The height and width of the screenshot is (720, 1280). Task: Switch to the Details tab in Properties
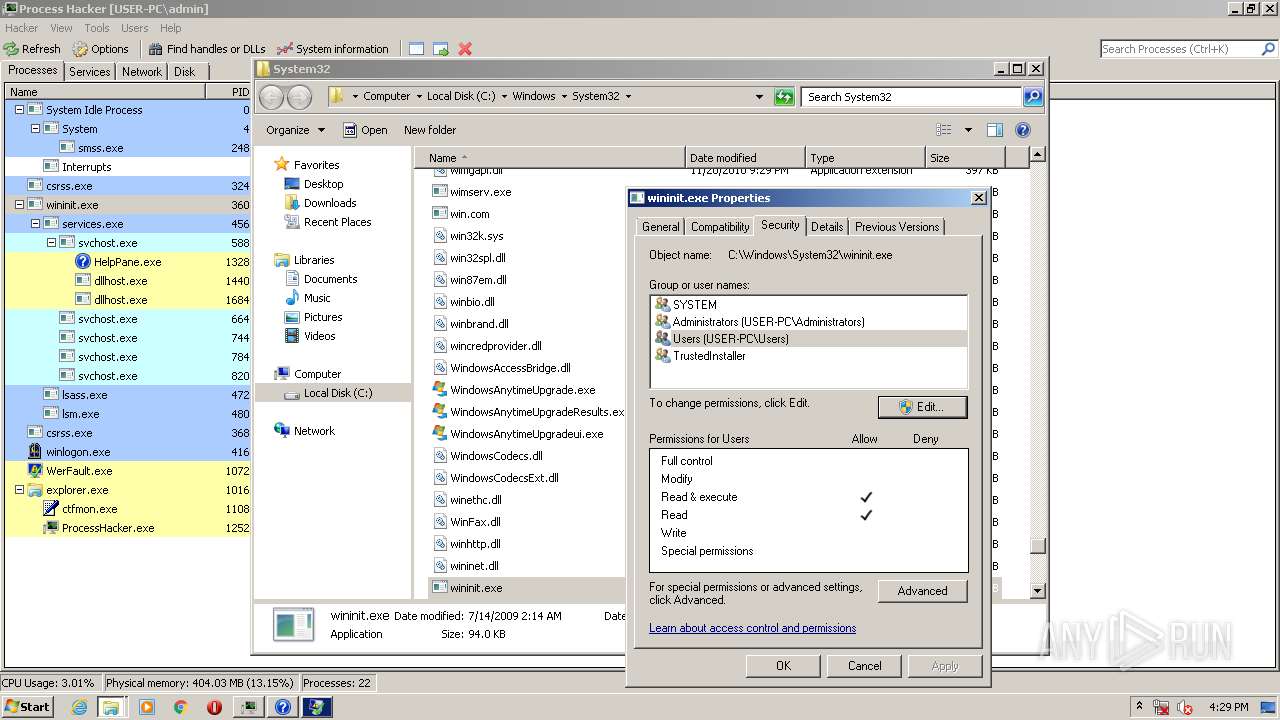827,227
